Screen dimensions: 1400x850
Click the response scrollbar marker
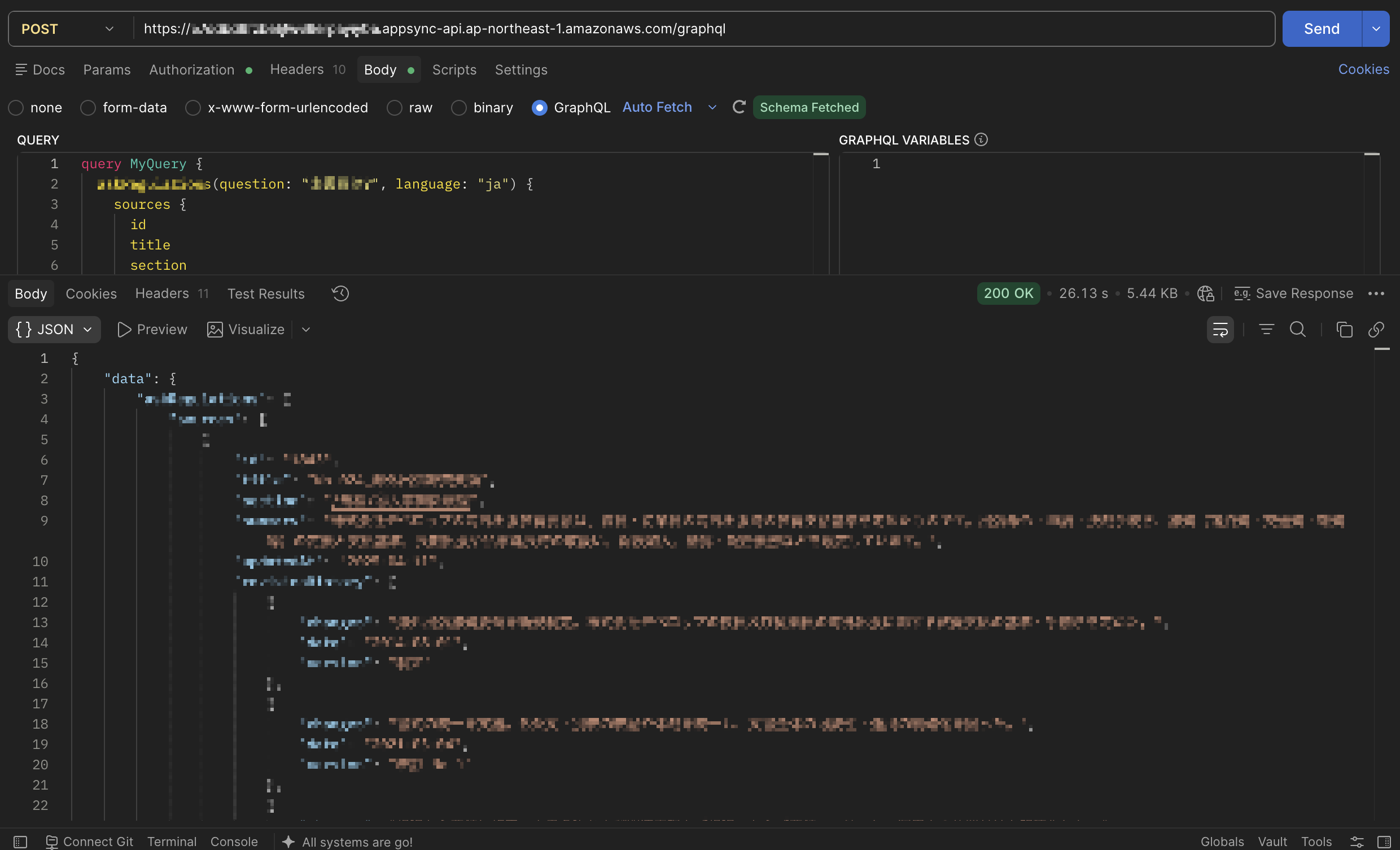coord(1382,349)
